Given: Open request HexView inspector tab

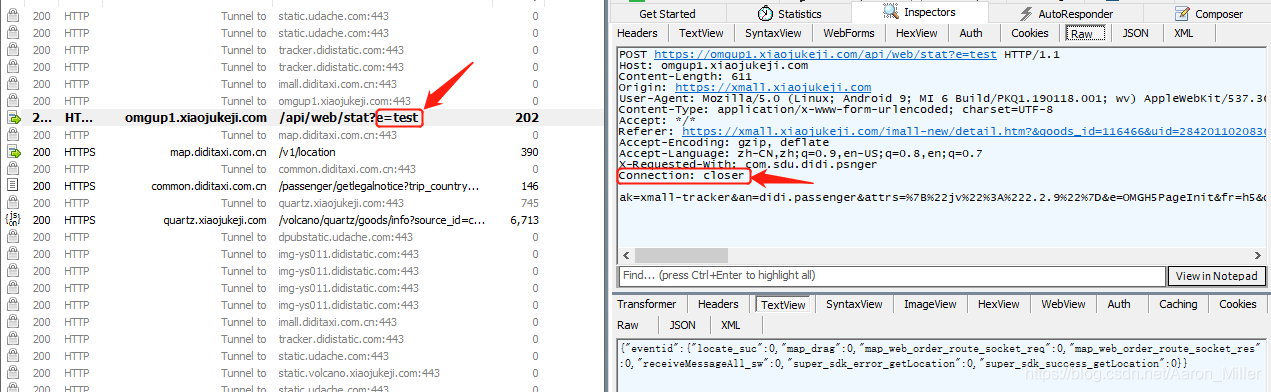Looking at the screenshot, I should [x=916, y=33].
